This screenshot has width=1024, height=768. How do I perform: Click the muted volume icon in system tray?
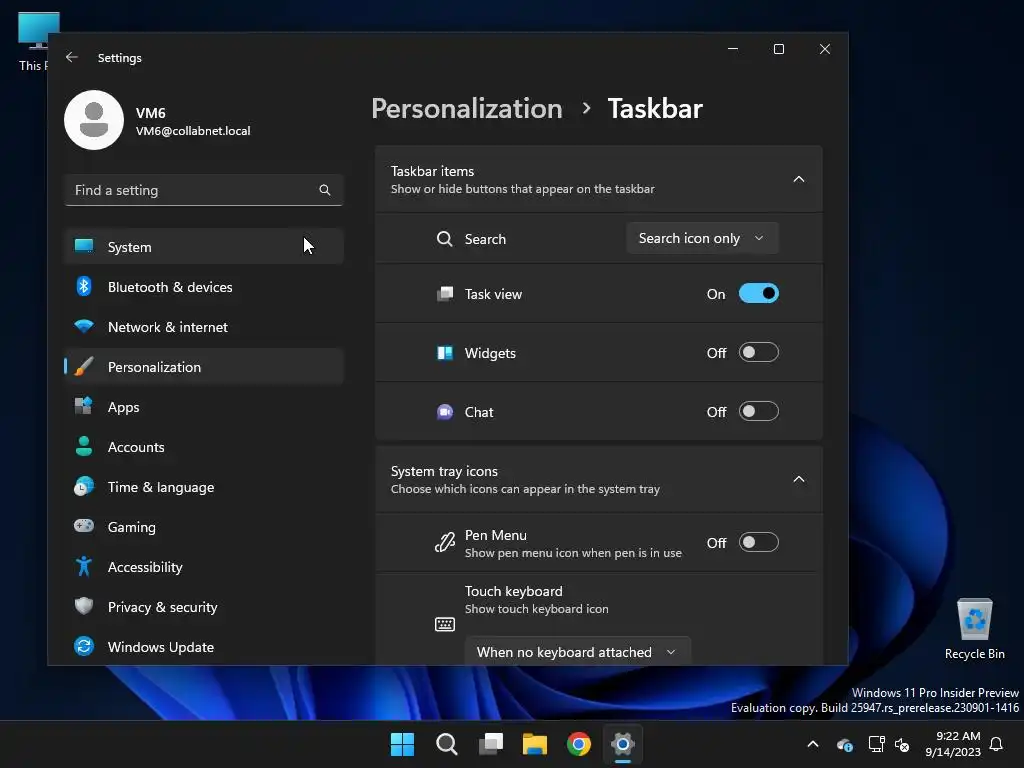903,744
